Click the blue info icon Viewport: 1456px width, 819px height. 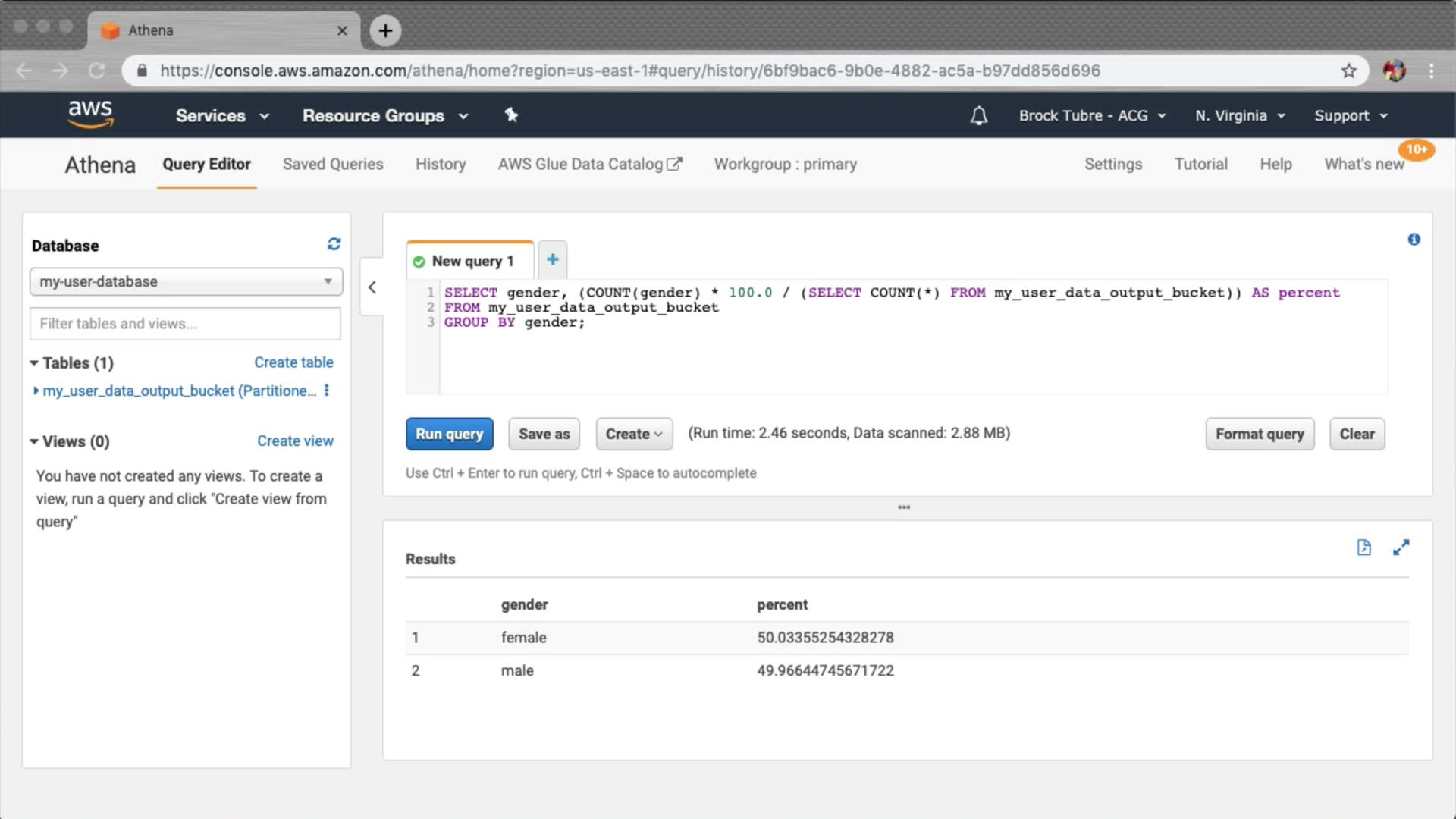click(x=1414, y=240)
